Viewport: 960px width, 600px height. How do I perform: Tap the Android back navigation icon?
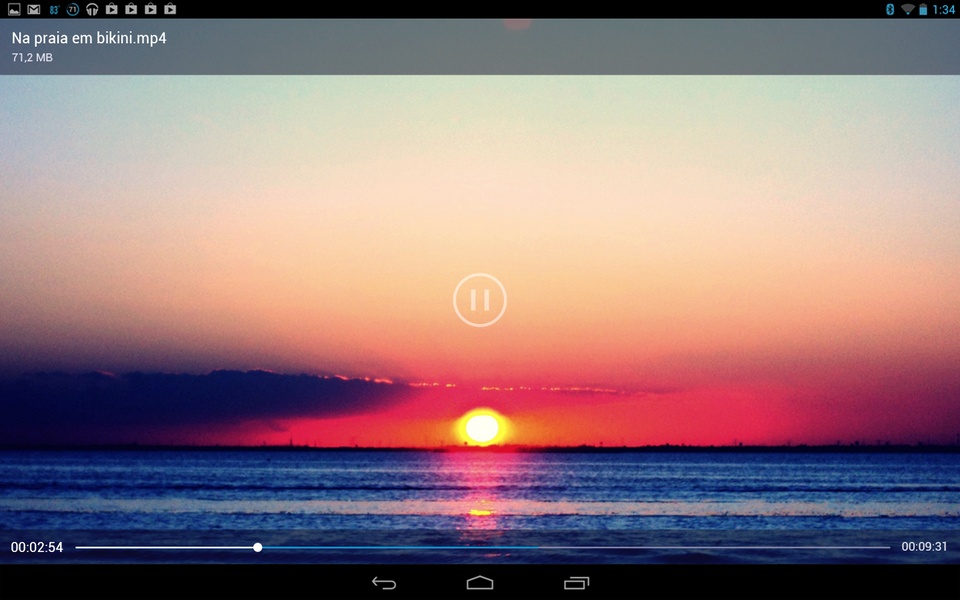point(384,583)
